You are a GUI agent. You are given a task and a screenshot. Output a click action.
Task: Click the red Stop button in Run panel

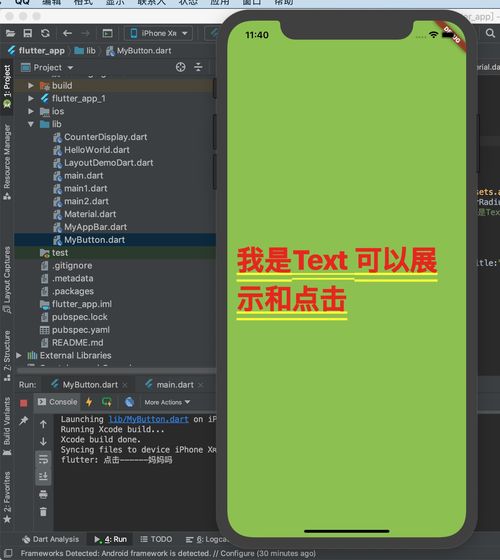tap(24, 403)
